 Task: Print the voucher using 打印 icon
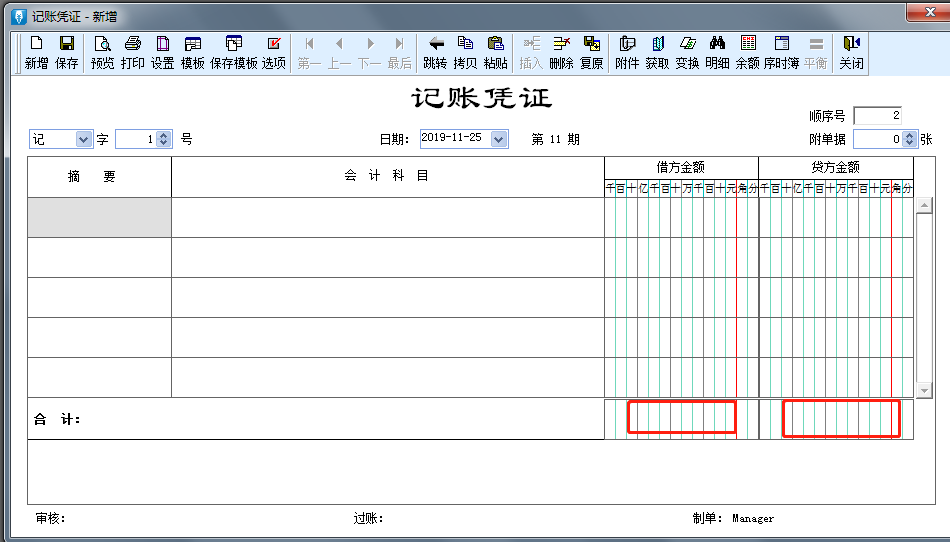(x=132, y=52)
